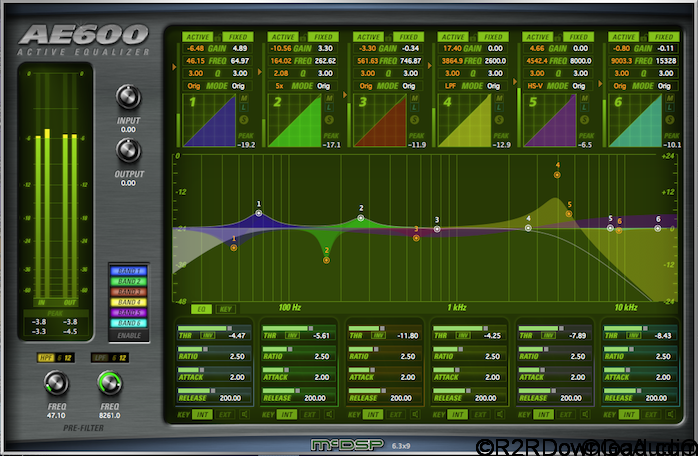Viewport: 698px width, 456px height.
Task: Click the LPF 6 slope button
Action: pyautogui.click(x=113, y=358)
